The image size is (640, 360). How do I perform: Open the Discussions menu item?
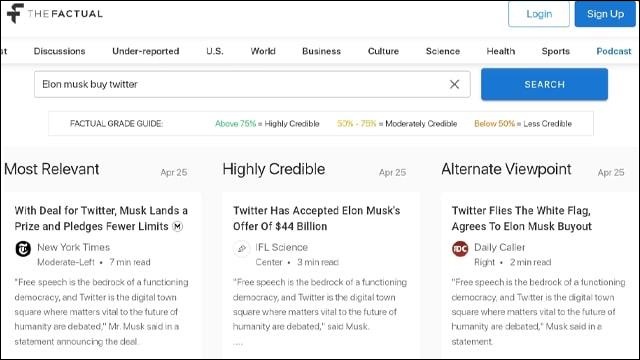click(60, 51)
